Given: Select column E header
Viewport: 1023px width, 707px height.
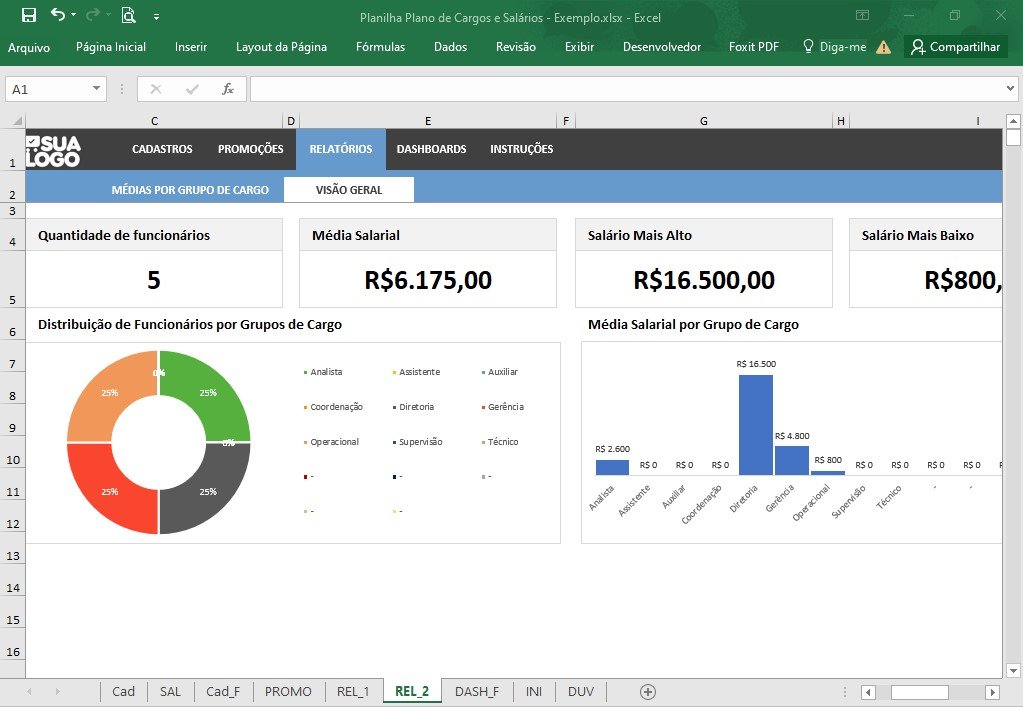Looking at the screenshot, I should click(x=428, y=121).
